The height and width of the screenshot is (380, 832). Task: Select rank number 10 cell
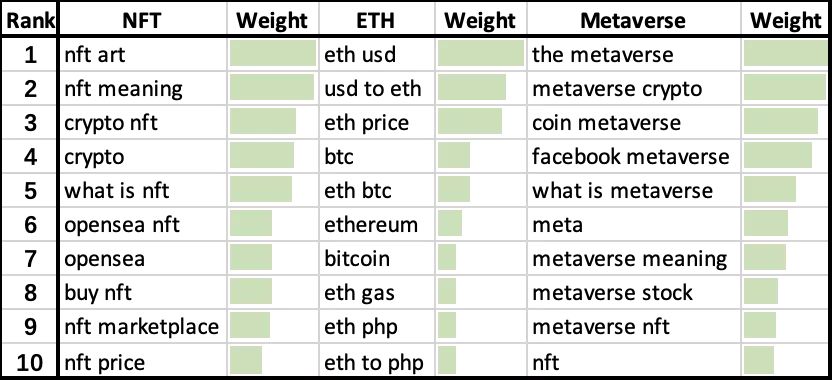tap(30, 362)
